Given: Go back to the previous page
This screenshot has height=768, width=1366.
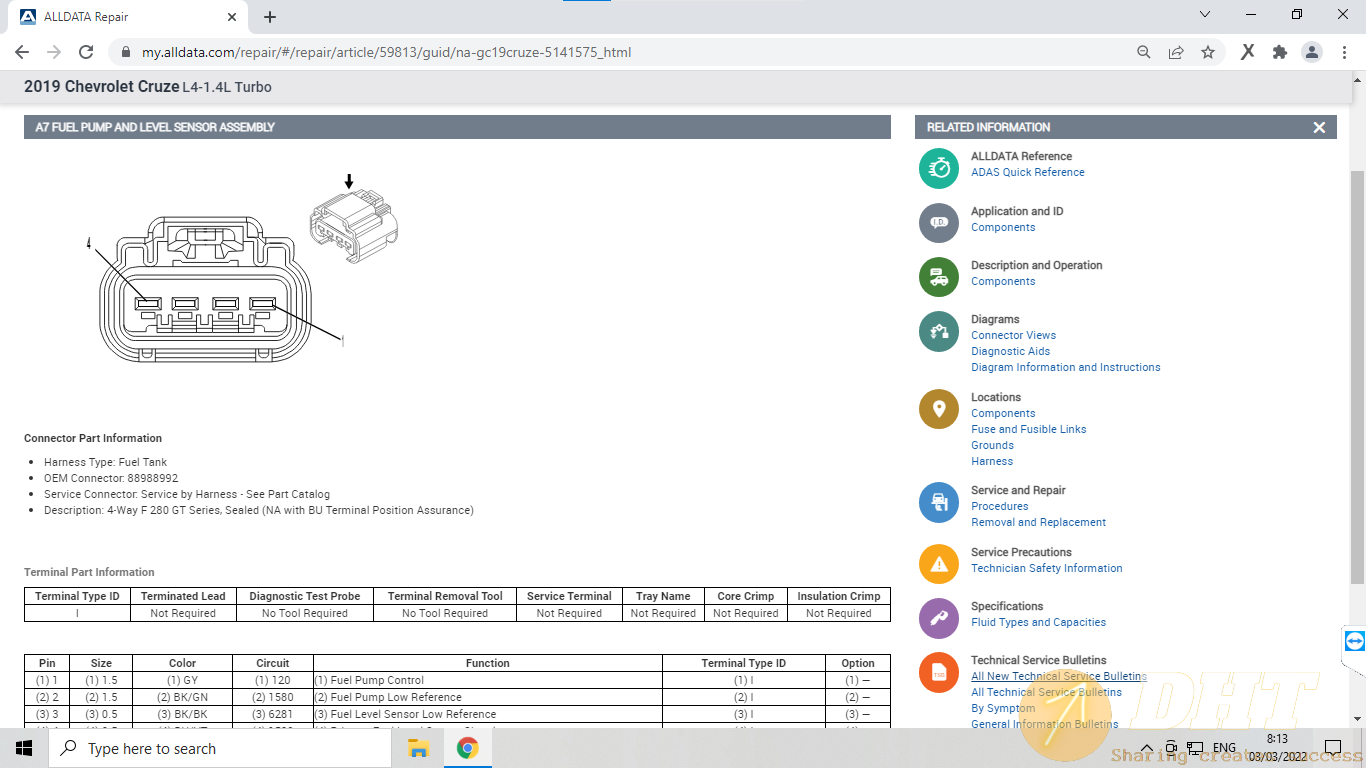Looking at the screenshot, I should (22, 52).
